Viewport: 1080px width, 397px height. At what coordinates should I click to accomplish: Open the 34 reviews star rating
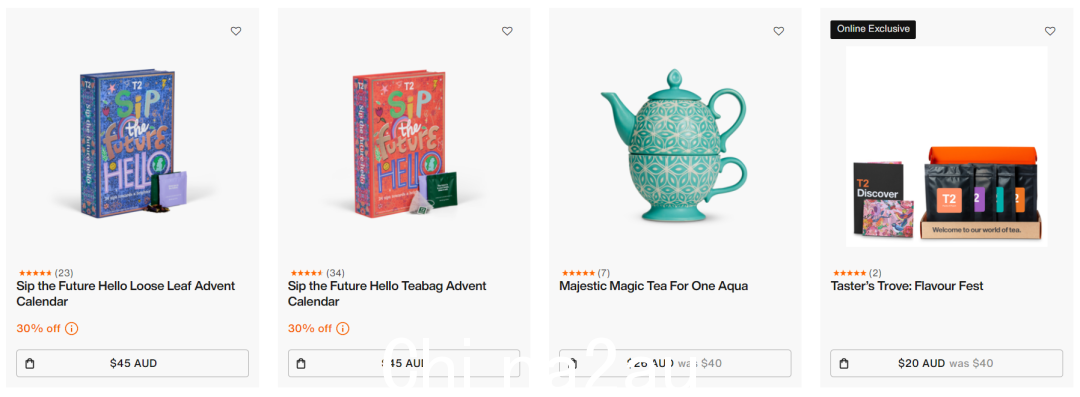tap(316, 273)
